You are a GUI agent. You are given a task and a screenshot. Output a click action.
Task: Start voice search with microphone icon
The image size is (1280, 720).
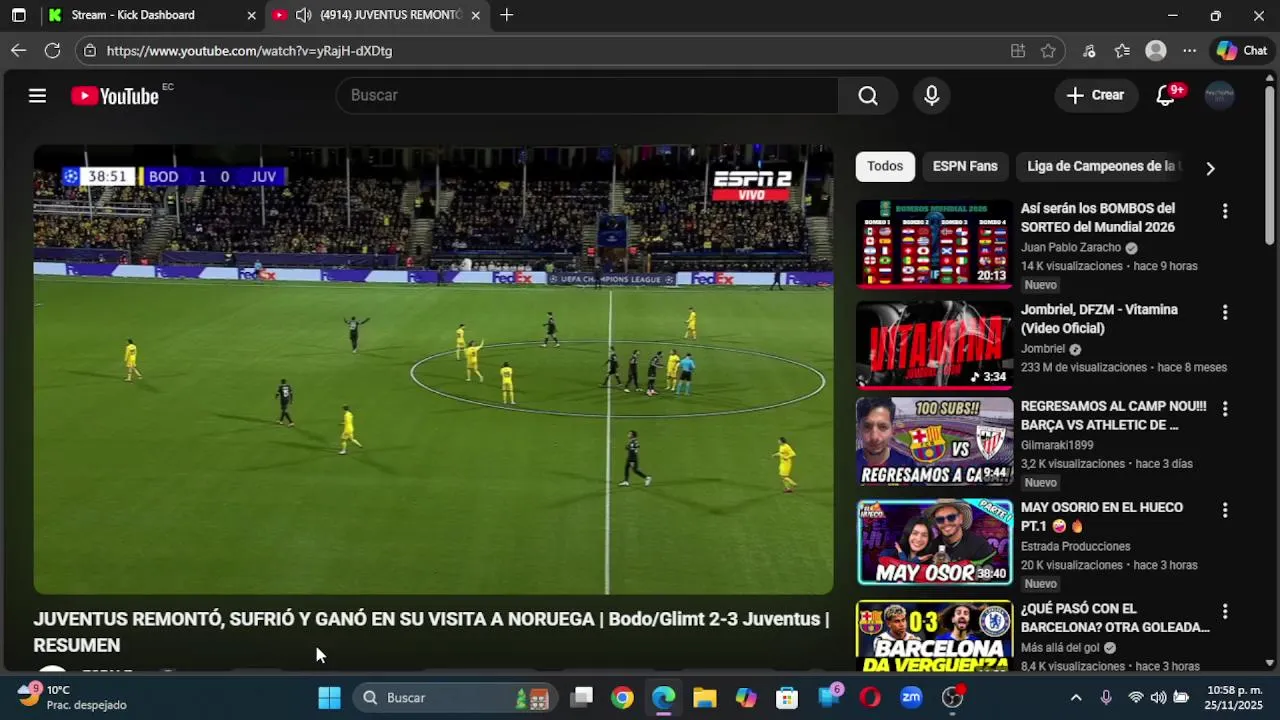(931, 95)
